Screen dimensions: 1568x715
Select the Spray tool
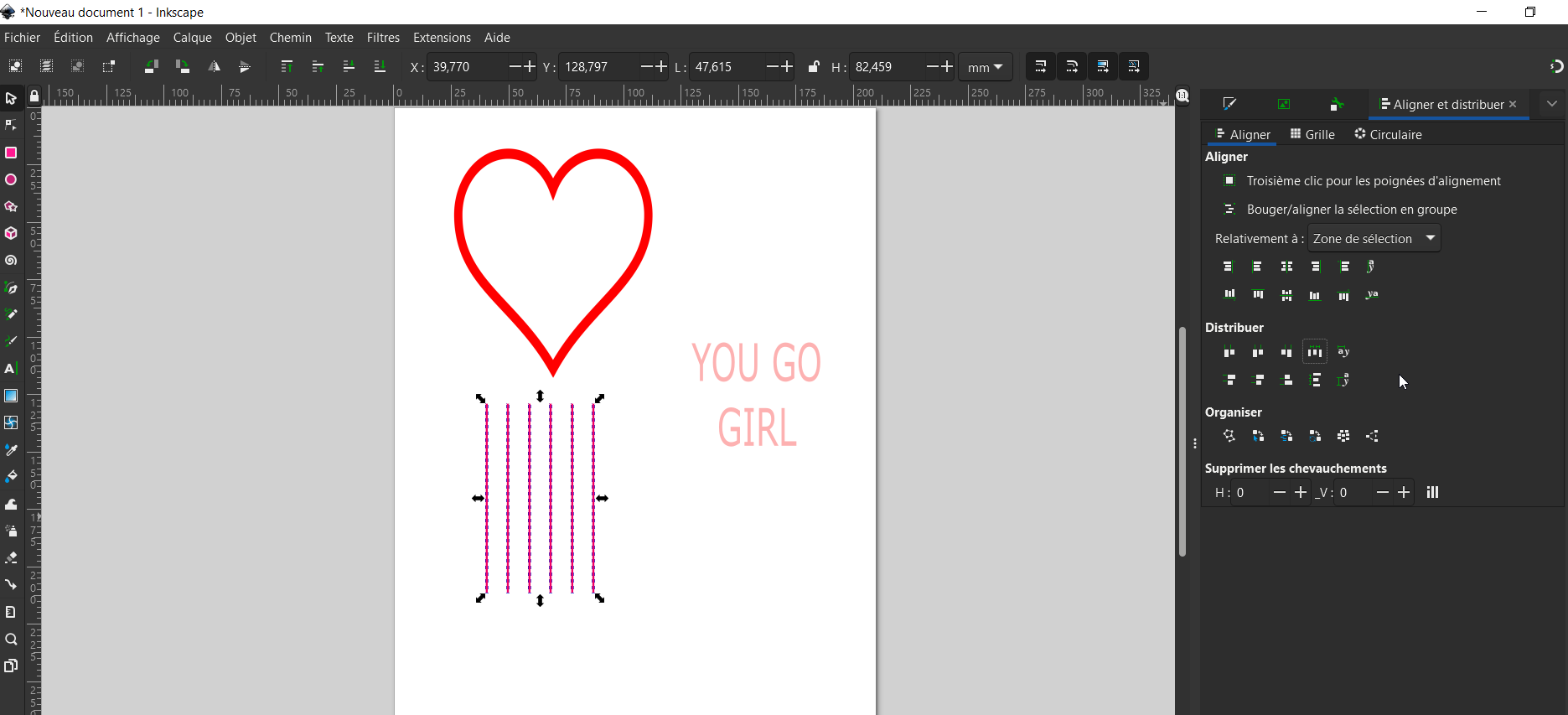tap(11, 531)
